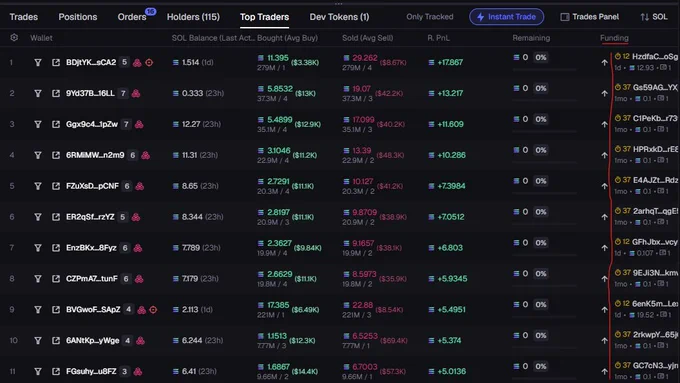The image size is (680, 383).
Task: Open the Trades Panel
Action: tap(590, 17)
